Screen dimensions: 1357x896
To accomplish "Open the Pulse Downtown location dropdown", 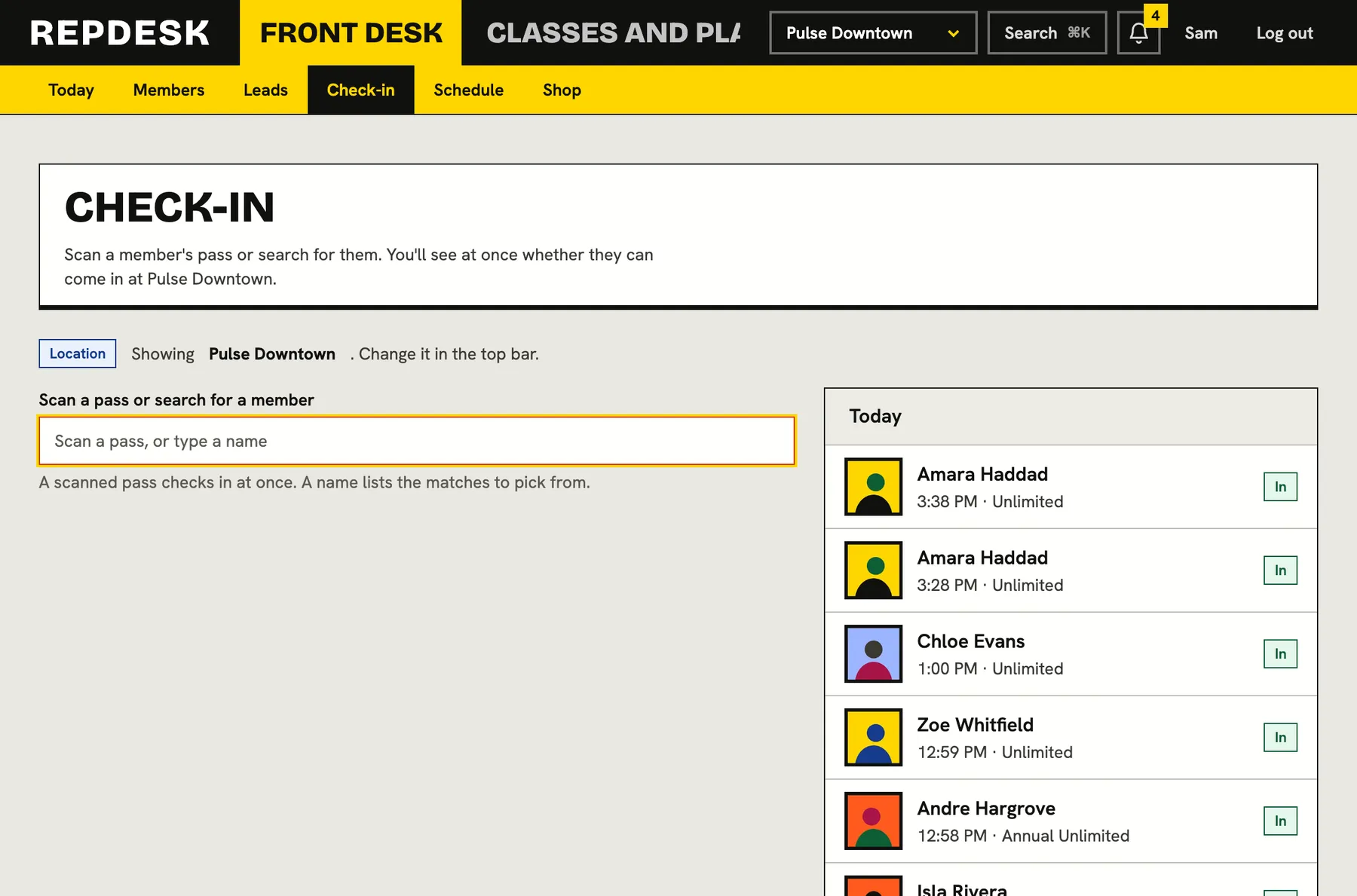I will click(x=873, y=33).
